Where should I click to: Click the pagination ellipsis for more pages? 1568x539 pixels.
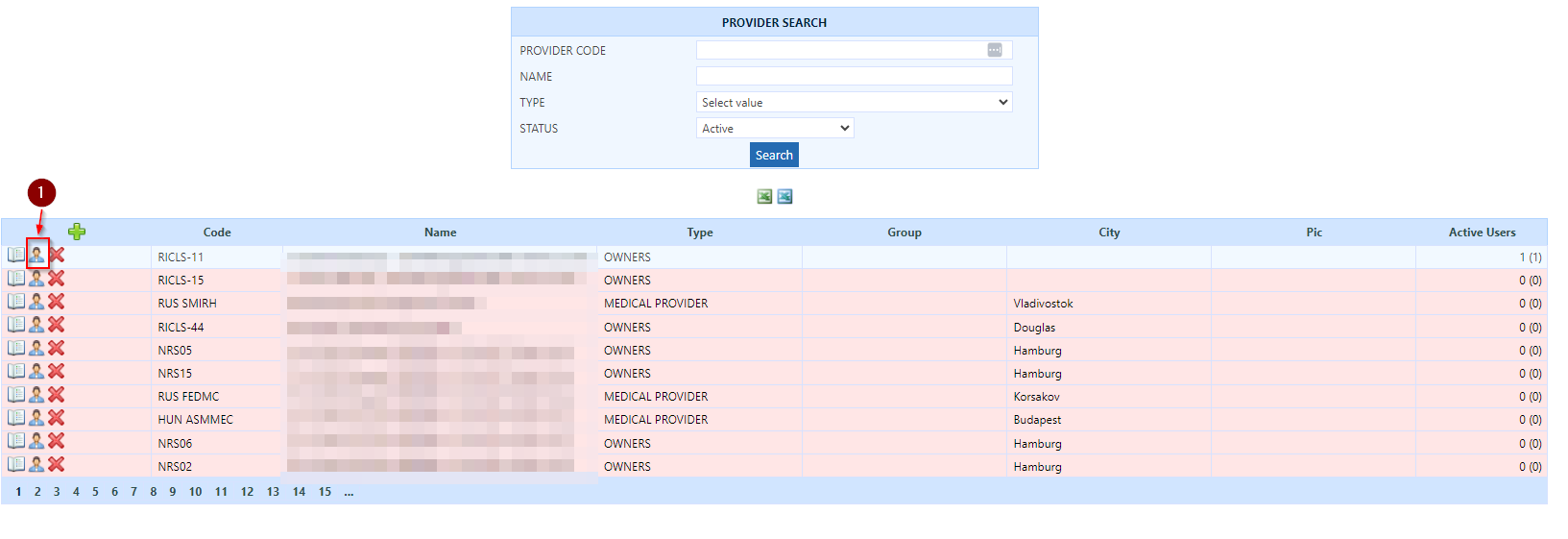[349, 492]
